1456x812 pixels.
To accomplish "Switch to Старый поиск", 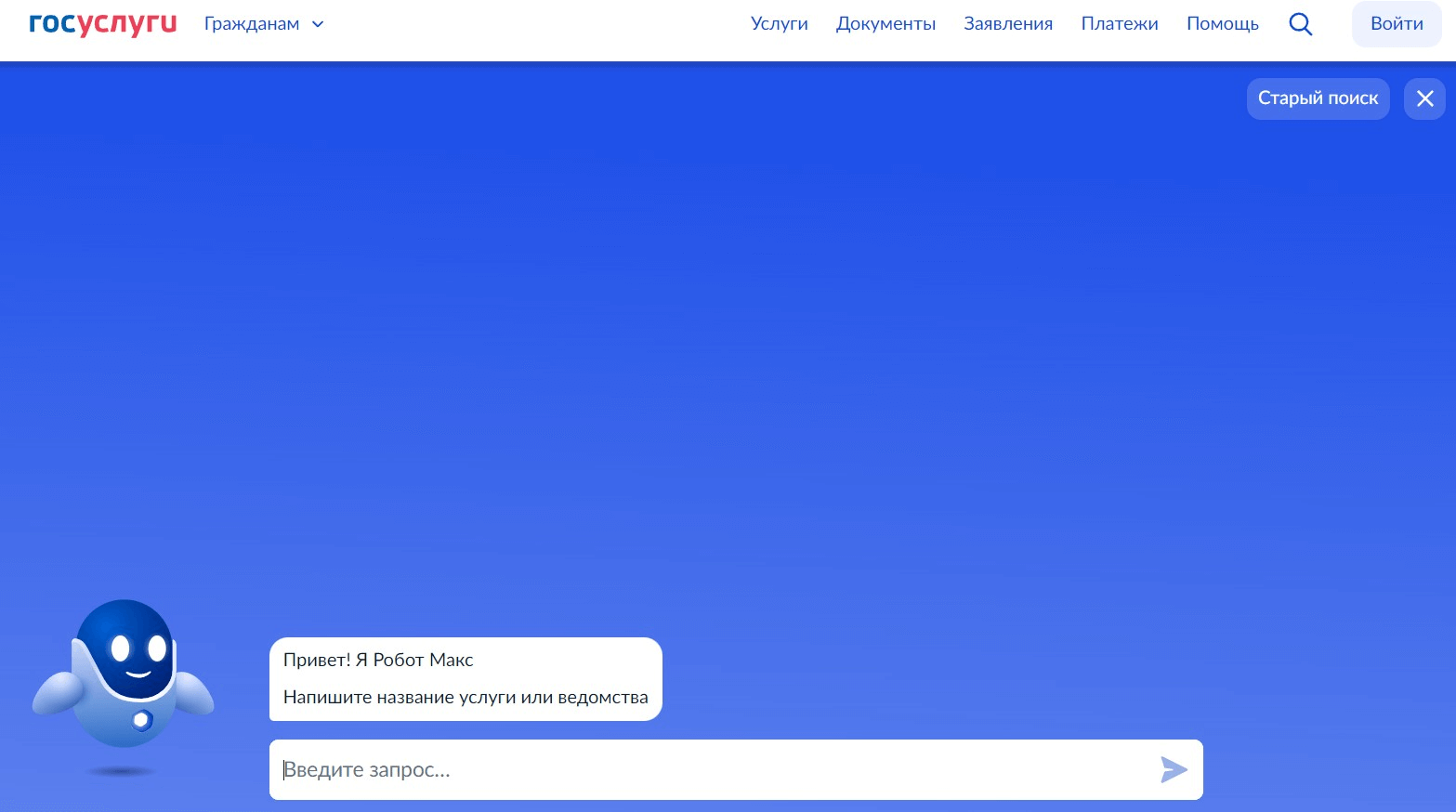I will click(1318, 98).
